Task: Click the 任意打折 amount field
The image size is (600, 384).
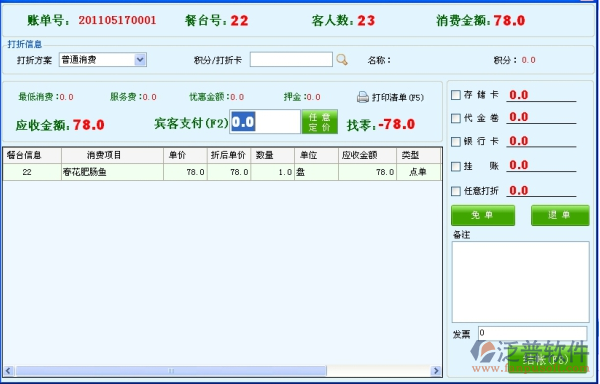Action: click(541, 190)
